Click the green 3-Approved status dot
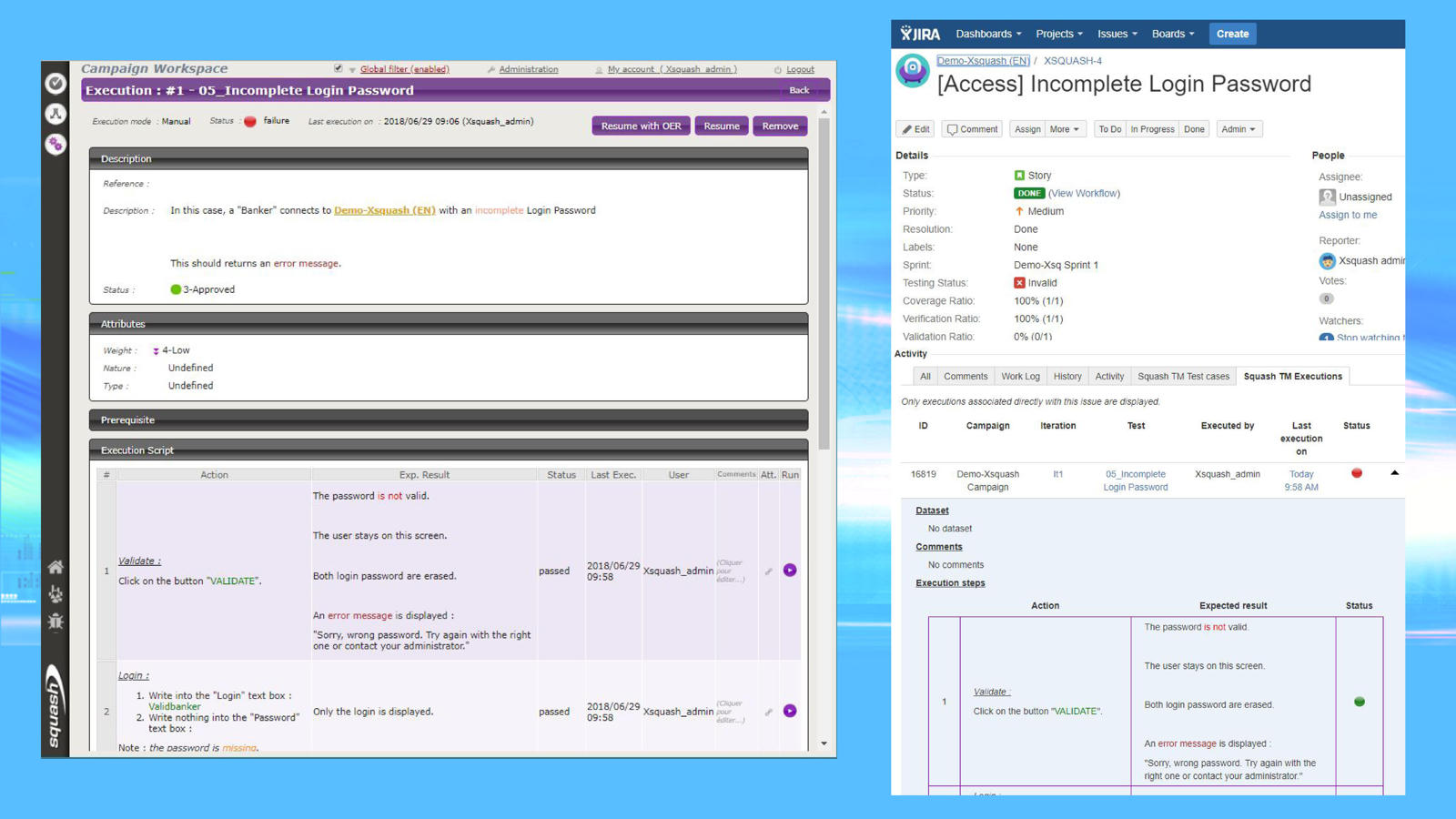This screenshot has height=819, width=1456. (x=176, y=289)
